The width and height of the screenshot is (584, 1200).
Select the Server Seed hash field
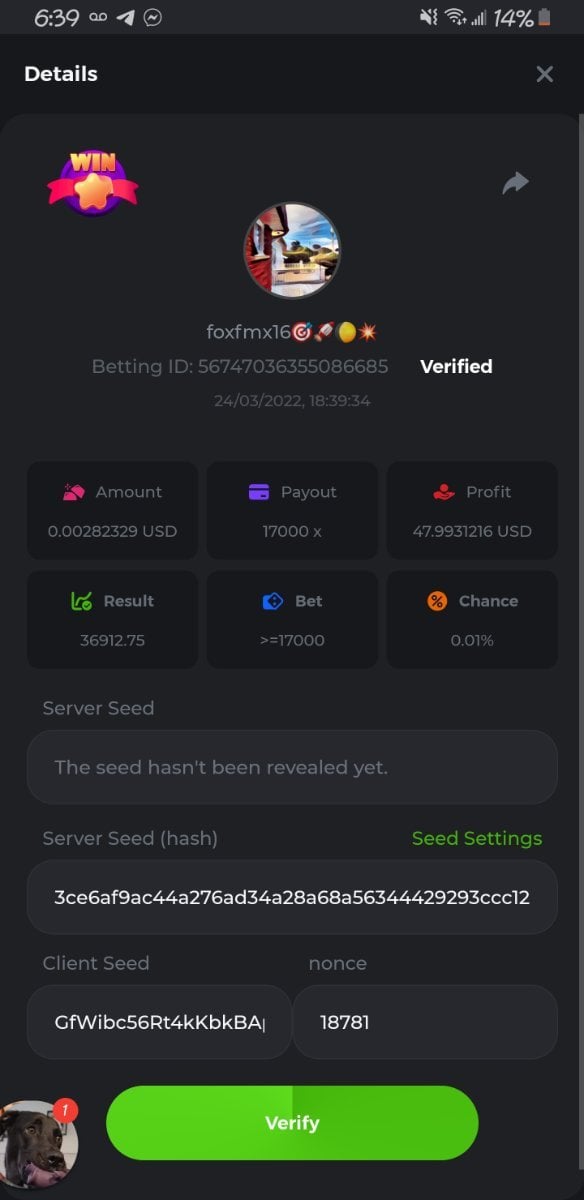[292, 897]
